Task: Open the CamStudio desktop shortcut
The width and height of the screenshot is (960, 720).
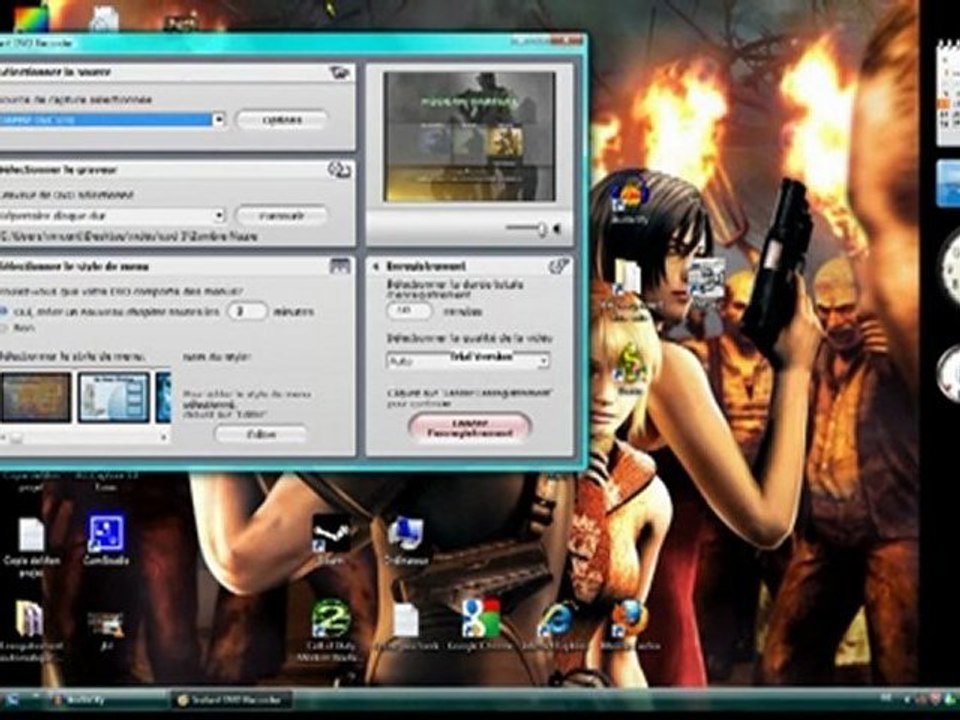Action: click(106, 539)
